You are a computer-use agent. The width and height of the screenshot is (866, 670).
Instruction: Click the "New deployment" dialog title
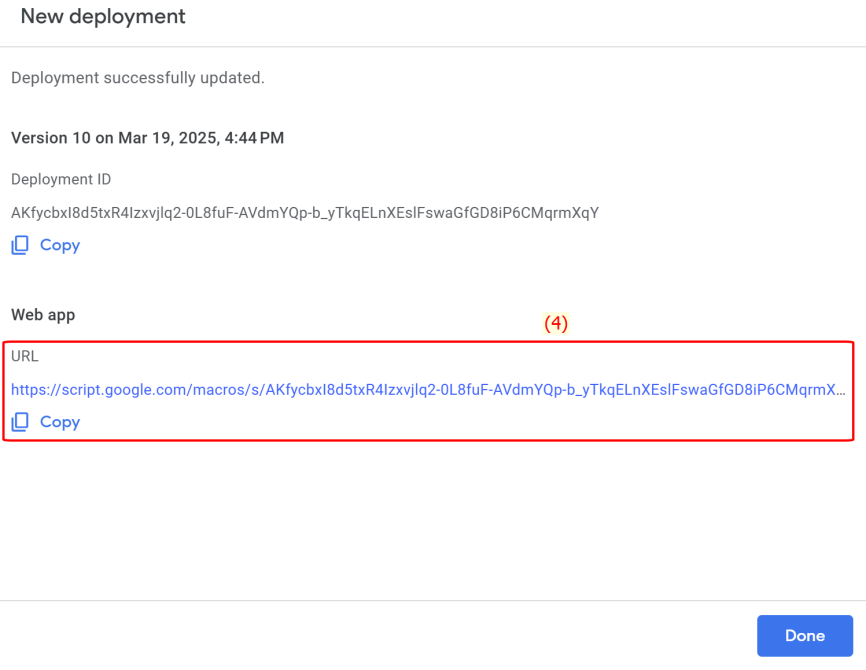point(103,17)
